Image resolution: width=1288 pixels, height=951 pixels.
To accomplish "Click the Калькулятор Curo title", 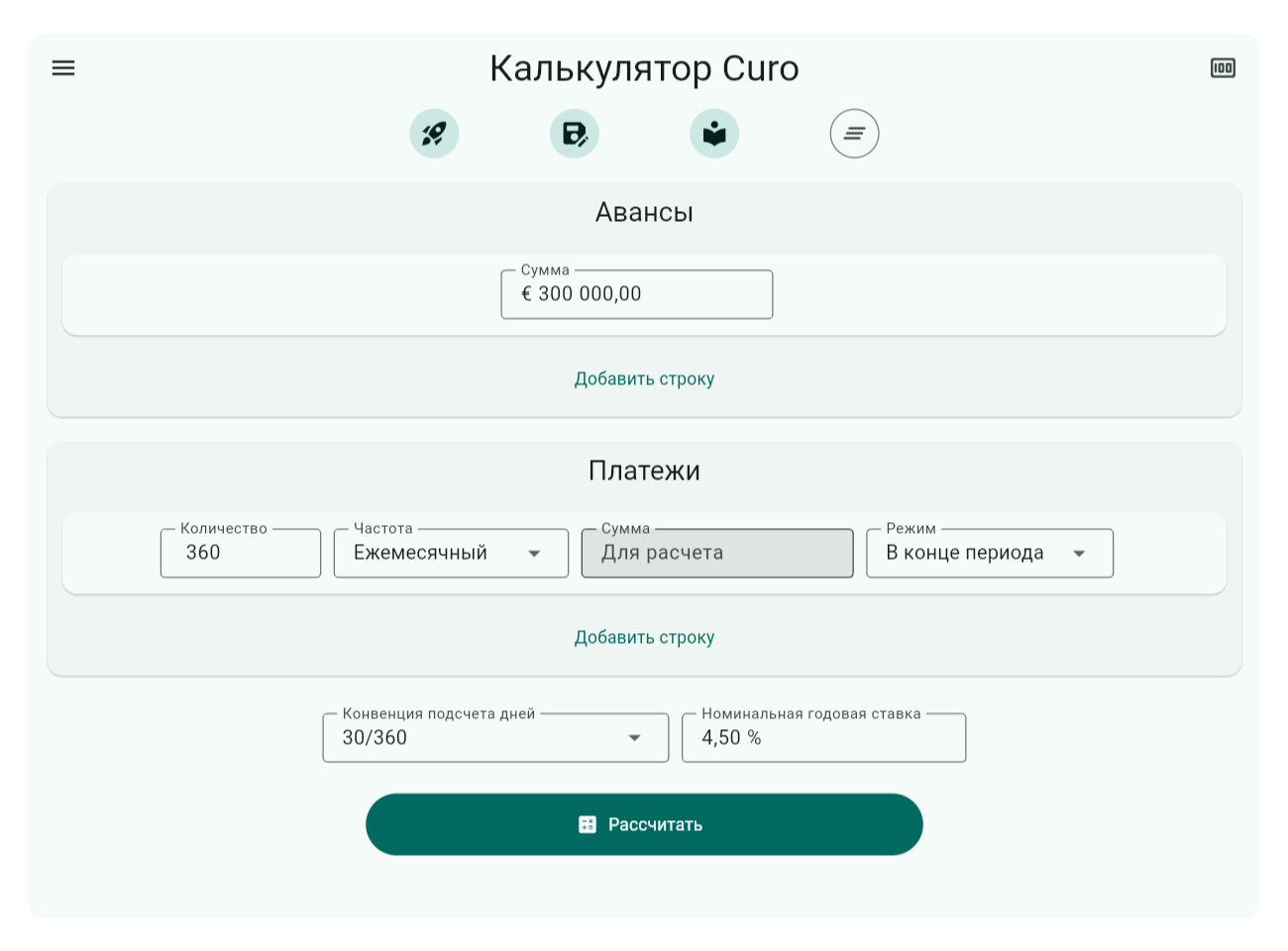I will [x=644, y=68].
